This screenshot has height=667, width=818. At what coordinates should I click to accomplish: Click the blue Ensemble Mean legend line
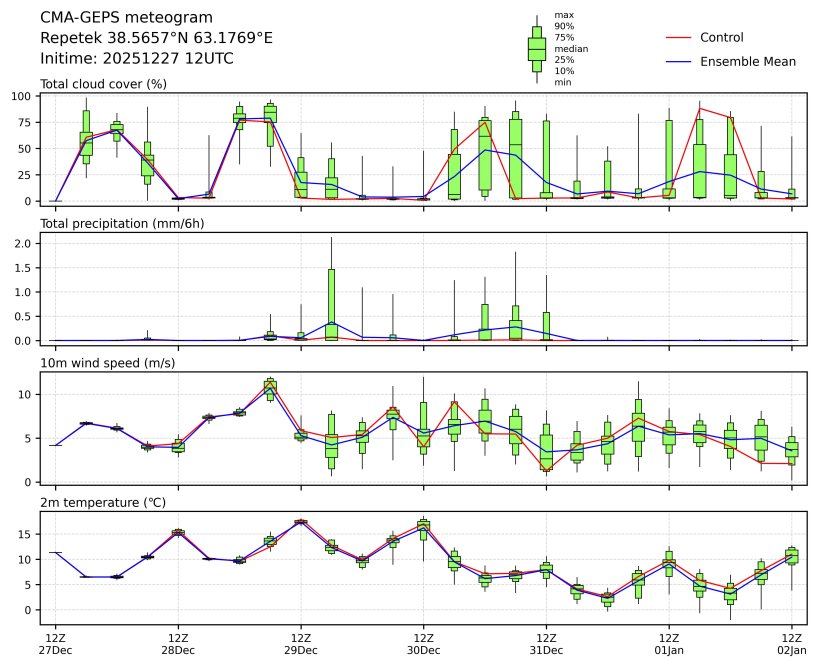pyautogui.click(x=679, y=61)
